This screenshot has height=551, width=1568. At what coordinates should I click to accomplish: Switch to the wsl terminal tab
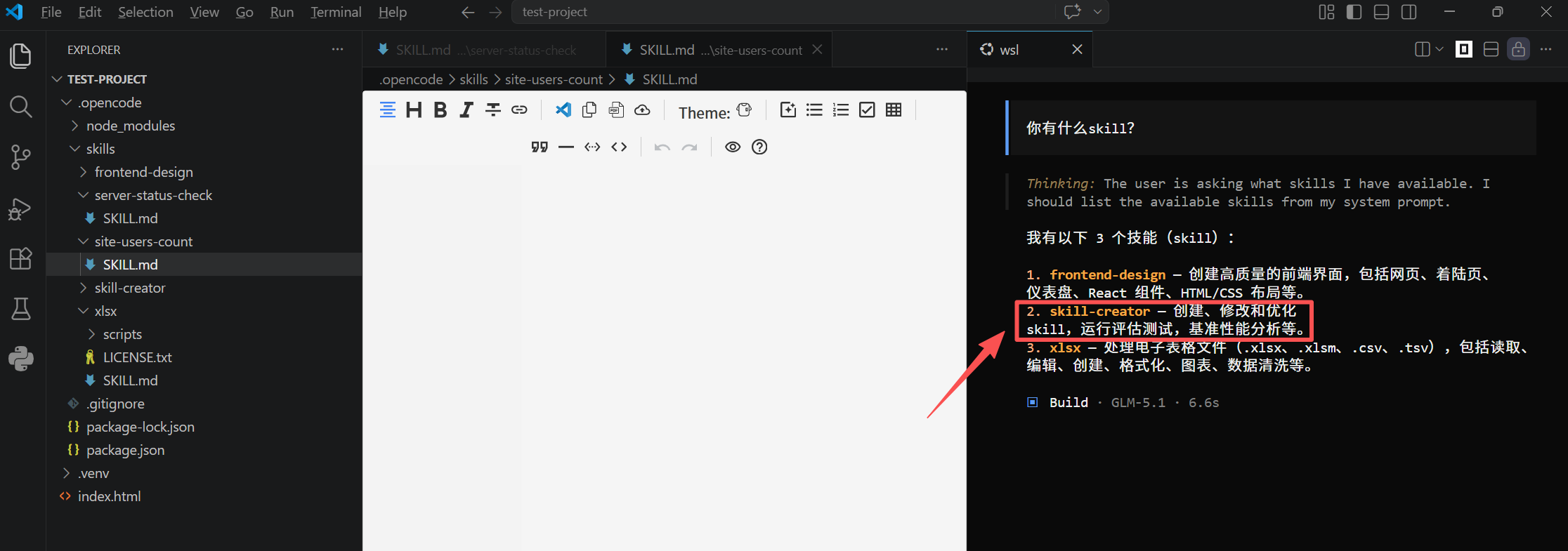tap(1030, 49)
